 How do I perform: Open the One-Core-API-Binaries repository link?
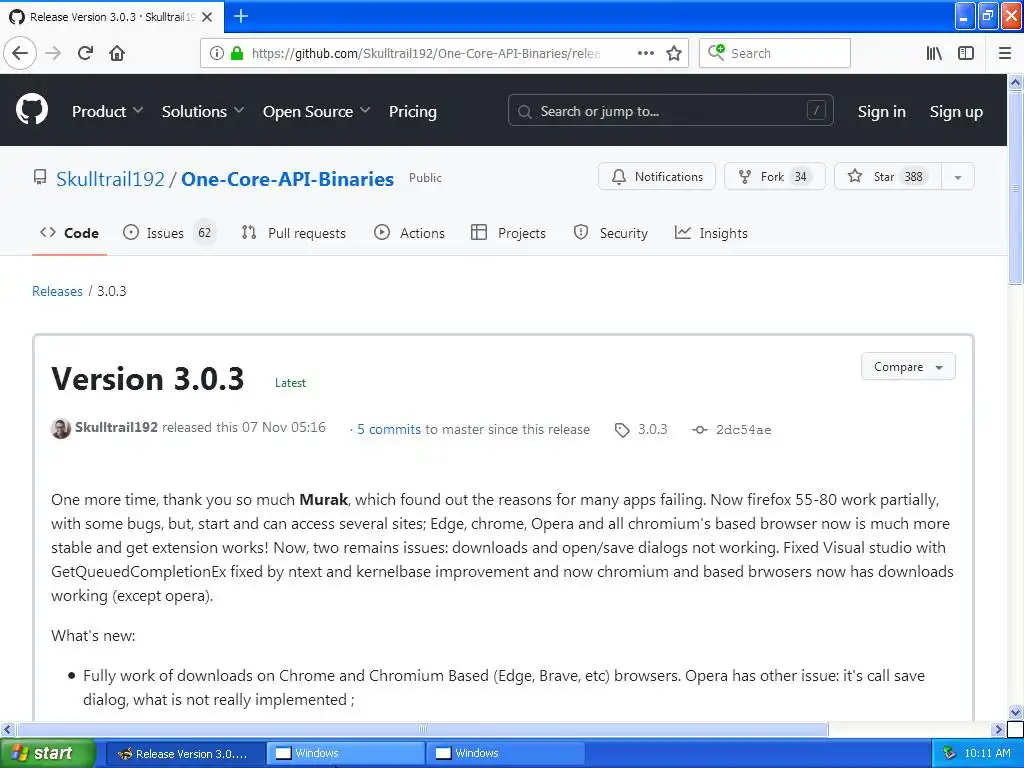(x=287, y=179)
